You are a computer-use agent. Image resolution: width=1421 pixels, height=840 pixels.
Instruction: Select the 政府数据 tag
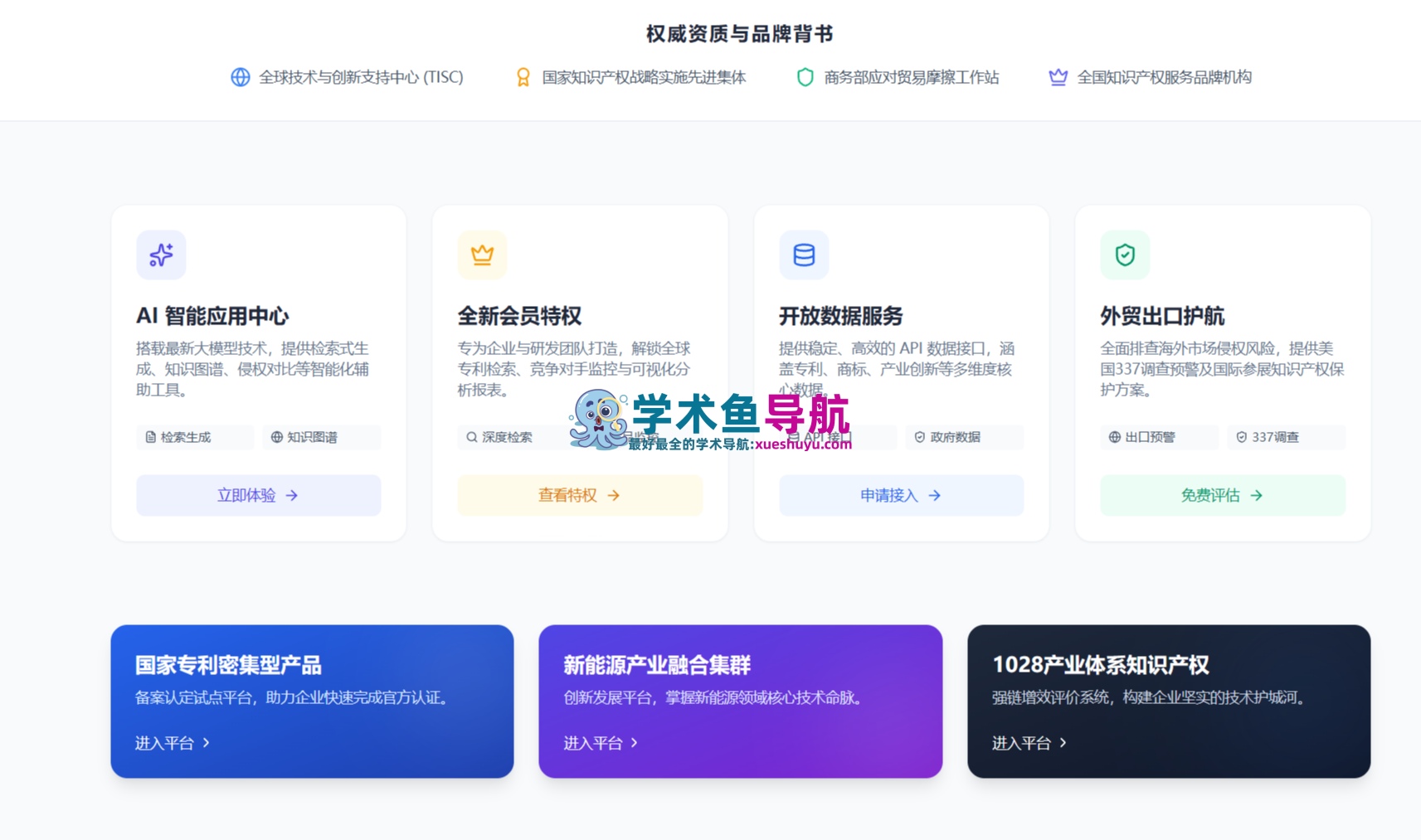965,437
